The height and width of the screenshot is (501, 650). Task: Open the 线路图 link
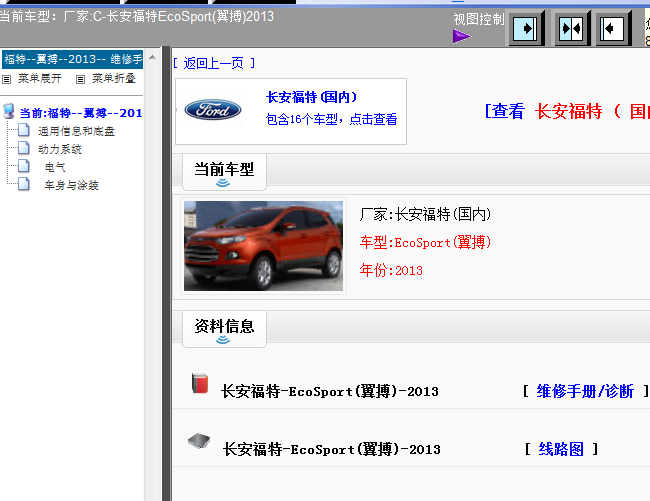pyautogui.click(x=561, y=449)
